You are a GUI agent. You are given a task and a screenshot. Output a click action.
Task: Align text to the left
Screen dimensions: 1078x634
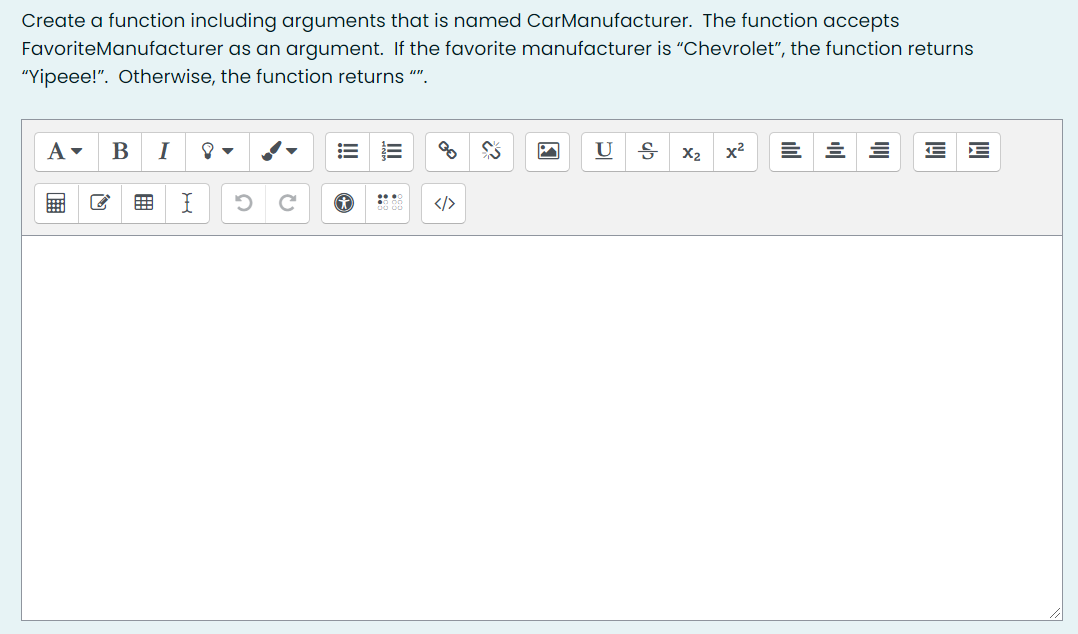coord(791,151)
